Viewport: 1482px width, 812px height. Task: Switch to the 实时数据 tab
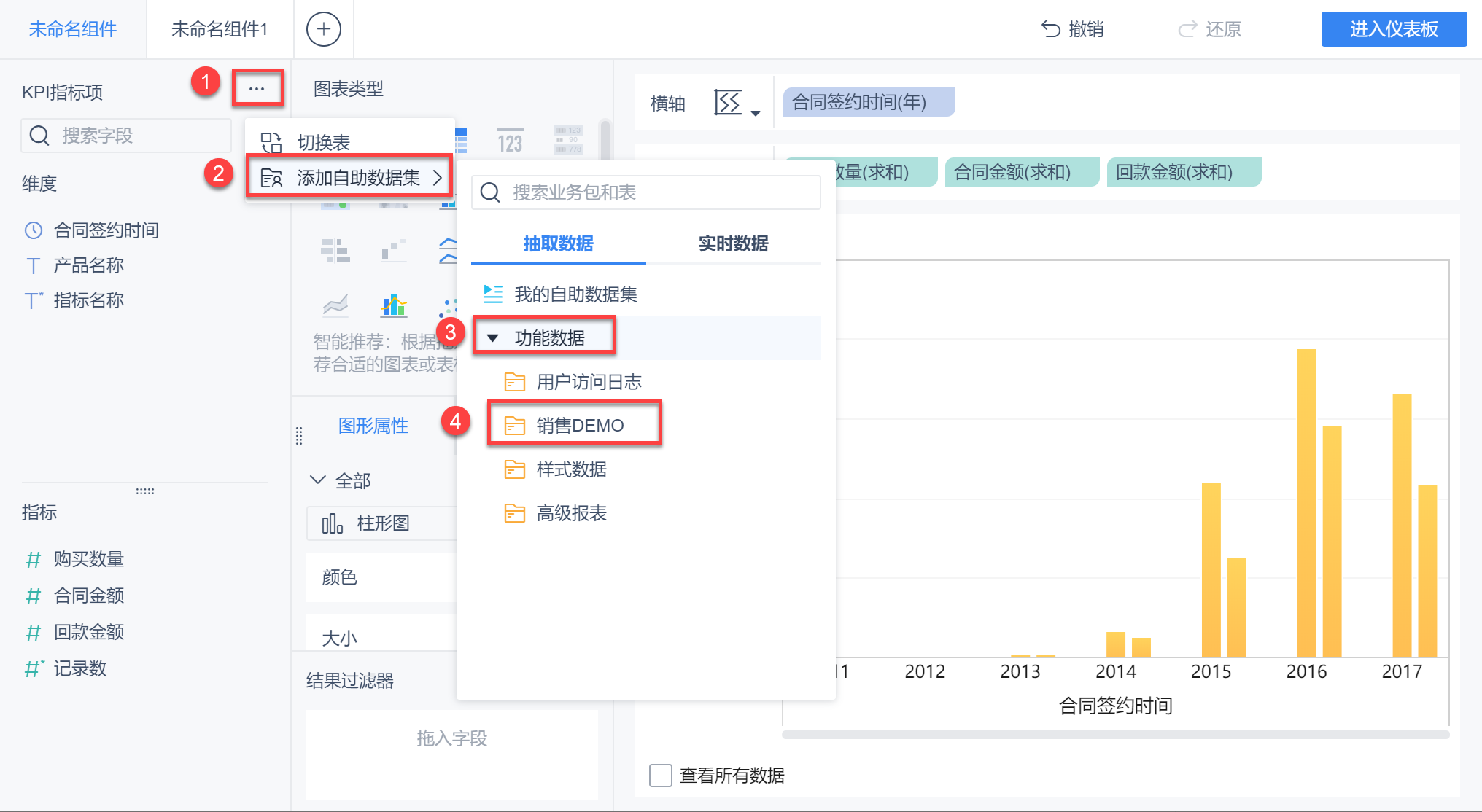click(733, 243)
